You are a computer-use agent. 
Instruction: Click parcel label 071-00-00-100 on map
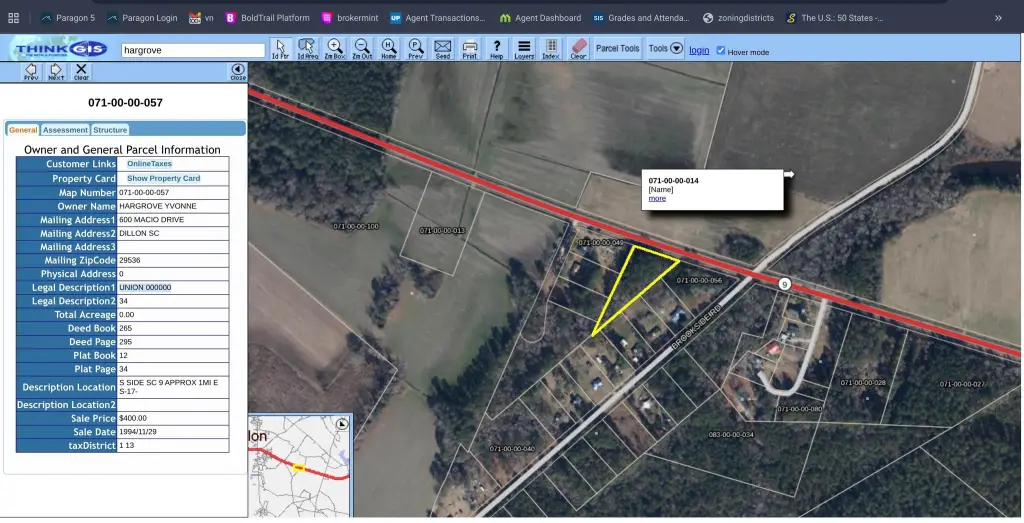click(x=356, y=227)
